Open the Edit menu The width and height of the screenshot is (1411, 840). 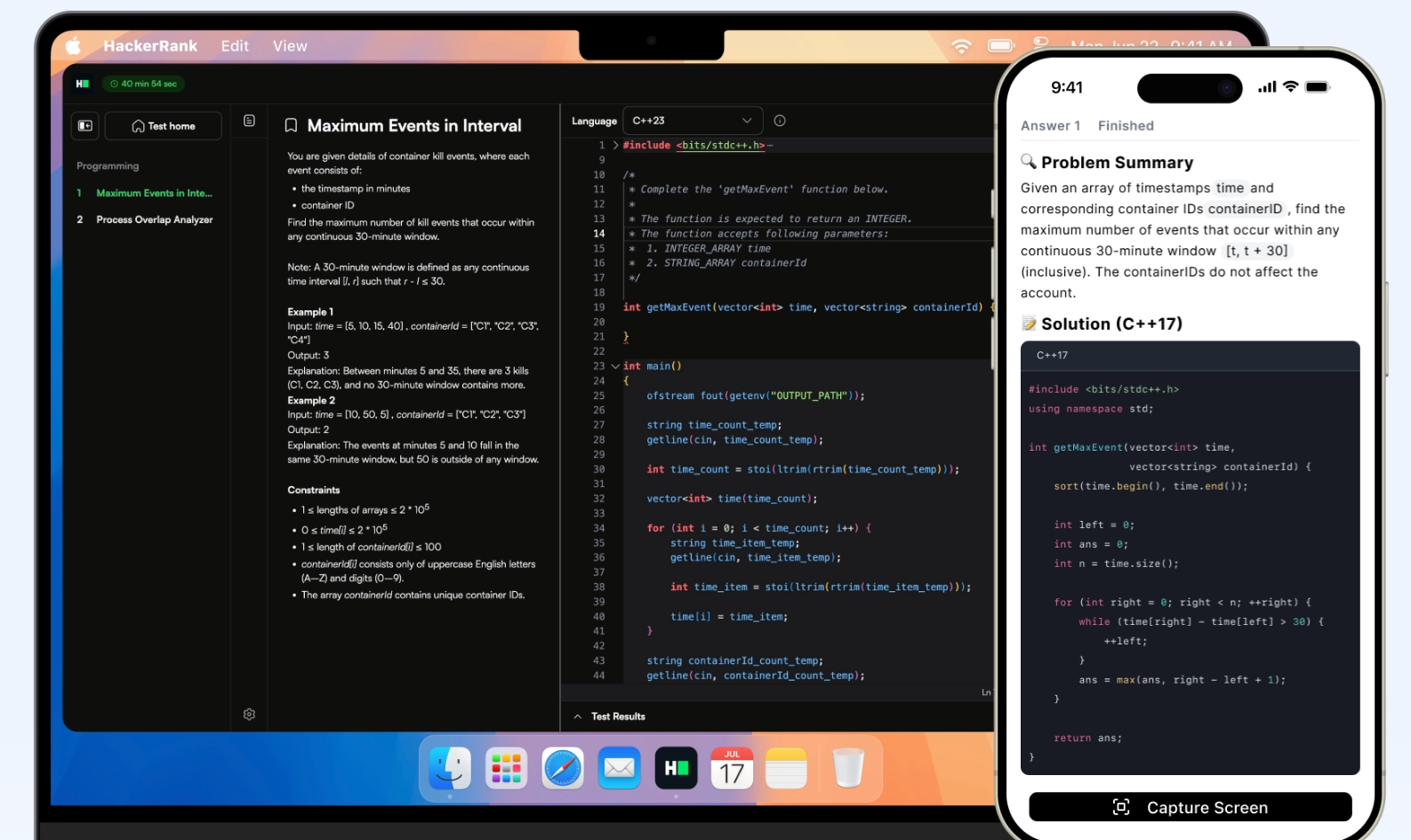click(235, 46)
